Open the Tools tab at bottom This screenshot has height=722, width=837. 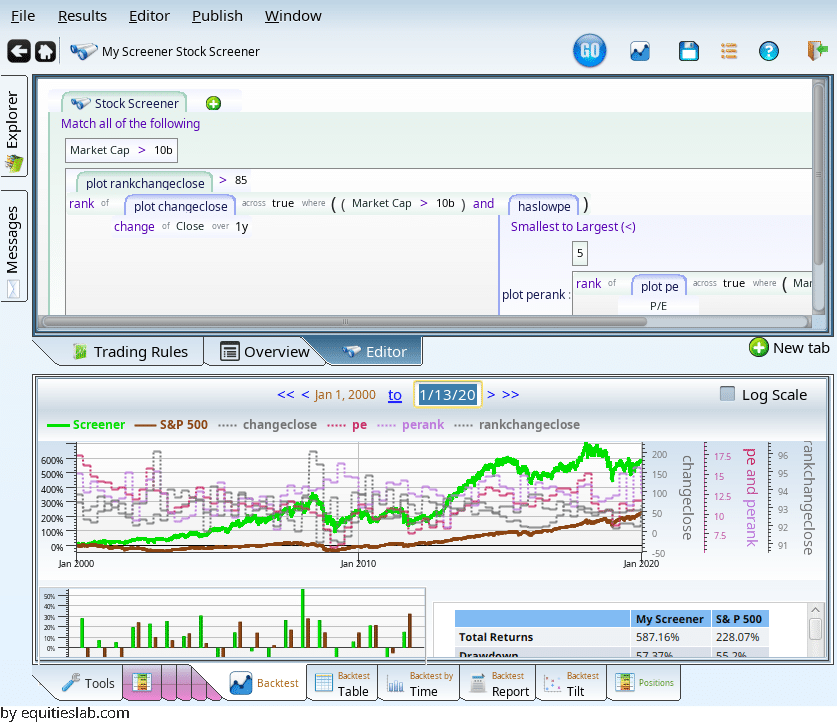coord(88,683)
